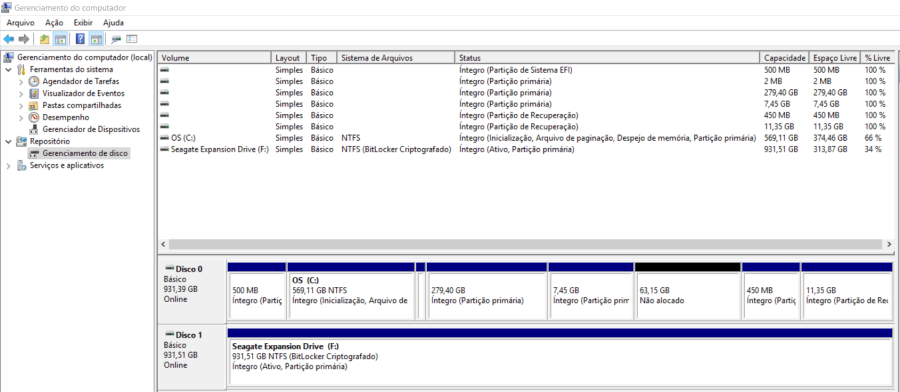Sort by Capacidade column header
Viewport: 900px width, 392px height.
(x=785, y=58)
